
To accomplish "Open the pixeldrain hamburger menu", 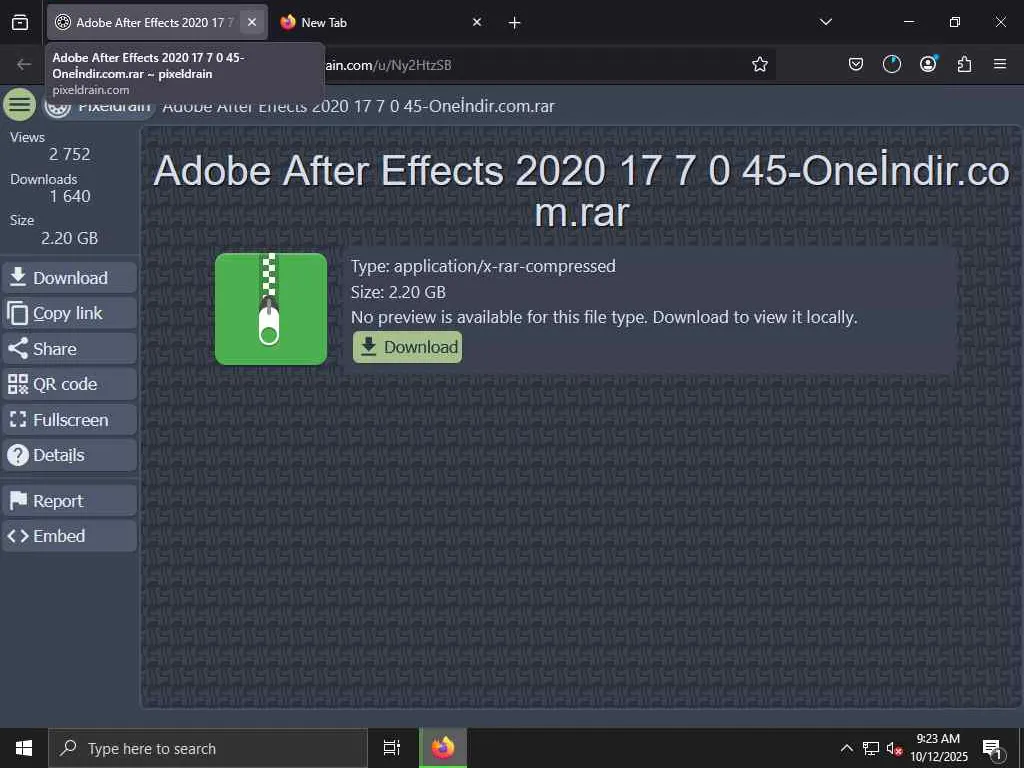I will coord(20,104).
